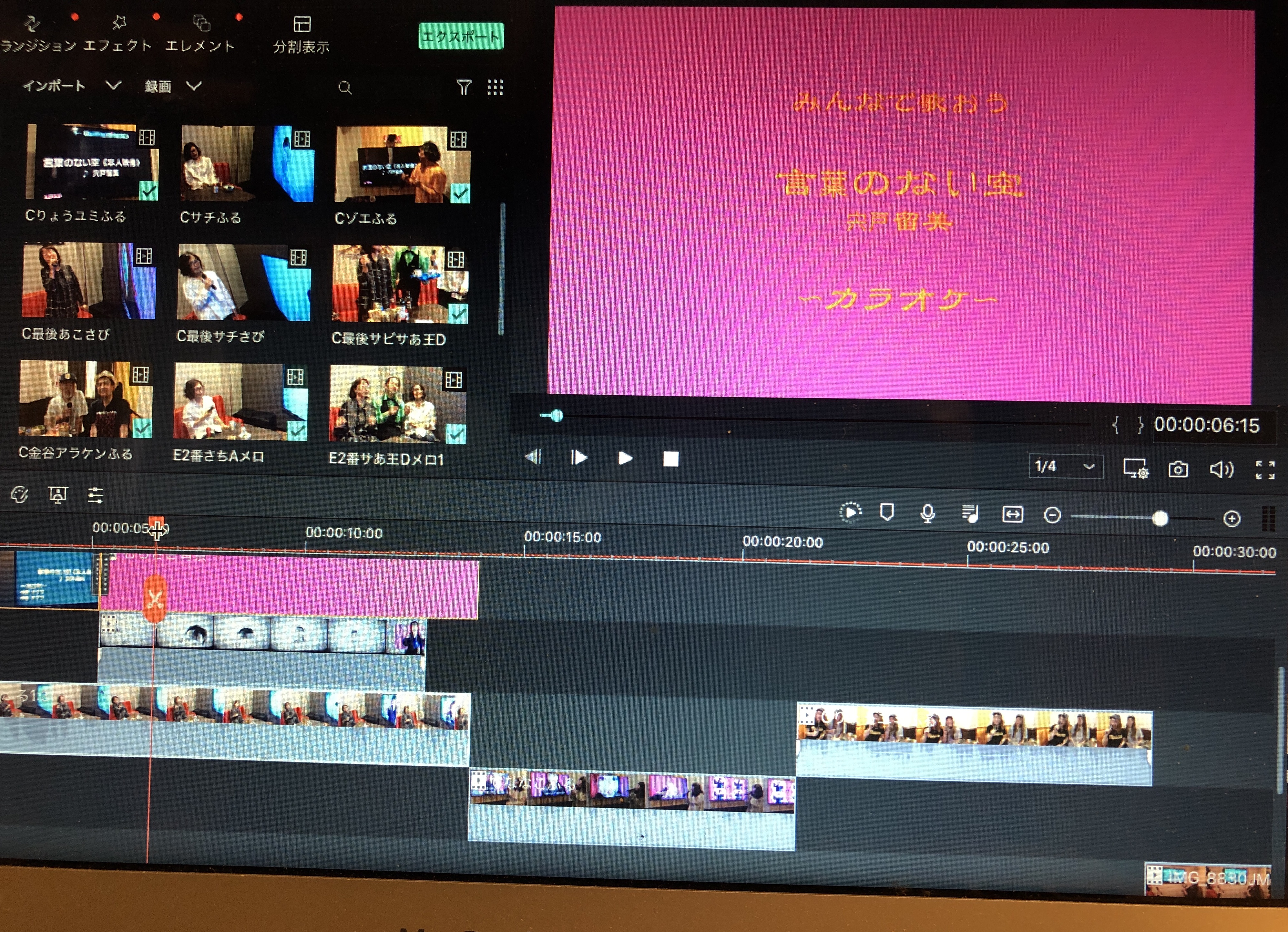
Task: Click the render preview icon
Action: (850, 513)
